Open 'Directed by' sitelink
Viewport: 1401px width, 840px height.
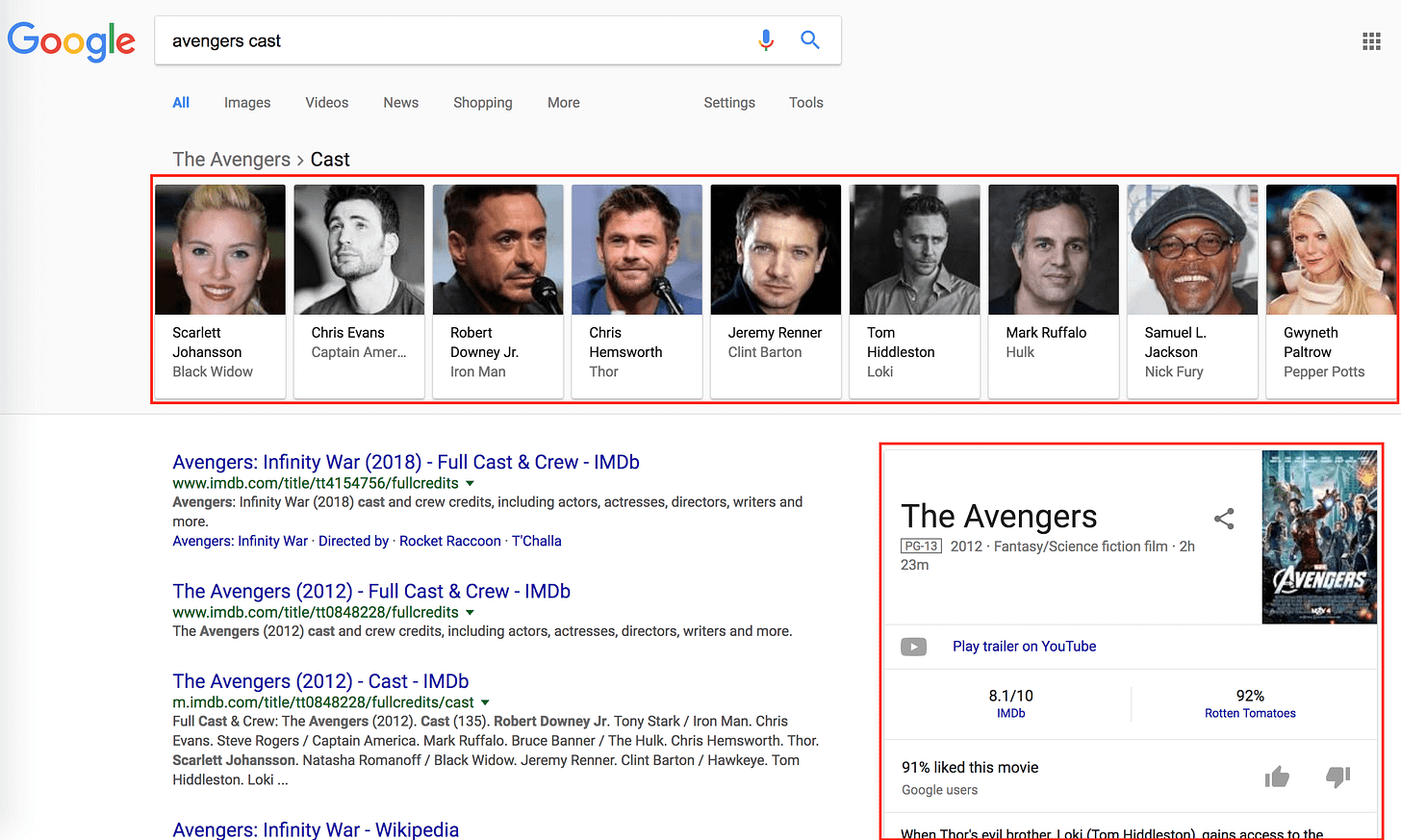point(353,542)
